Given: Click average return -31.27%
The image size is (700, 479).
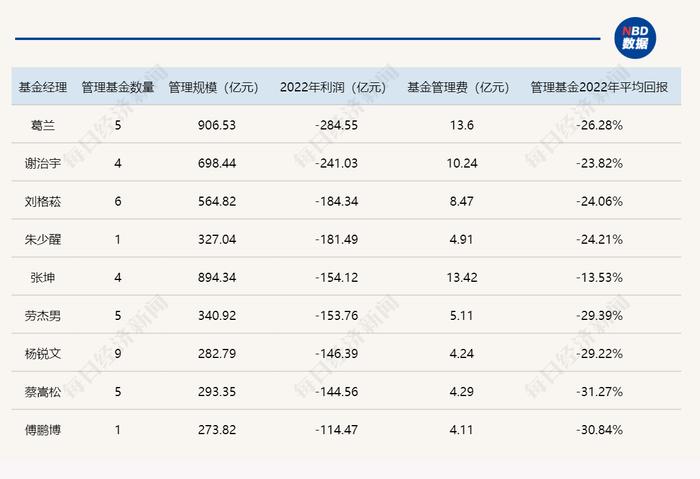Looking at the screenshot, I should pos(599,392).
